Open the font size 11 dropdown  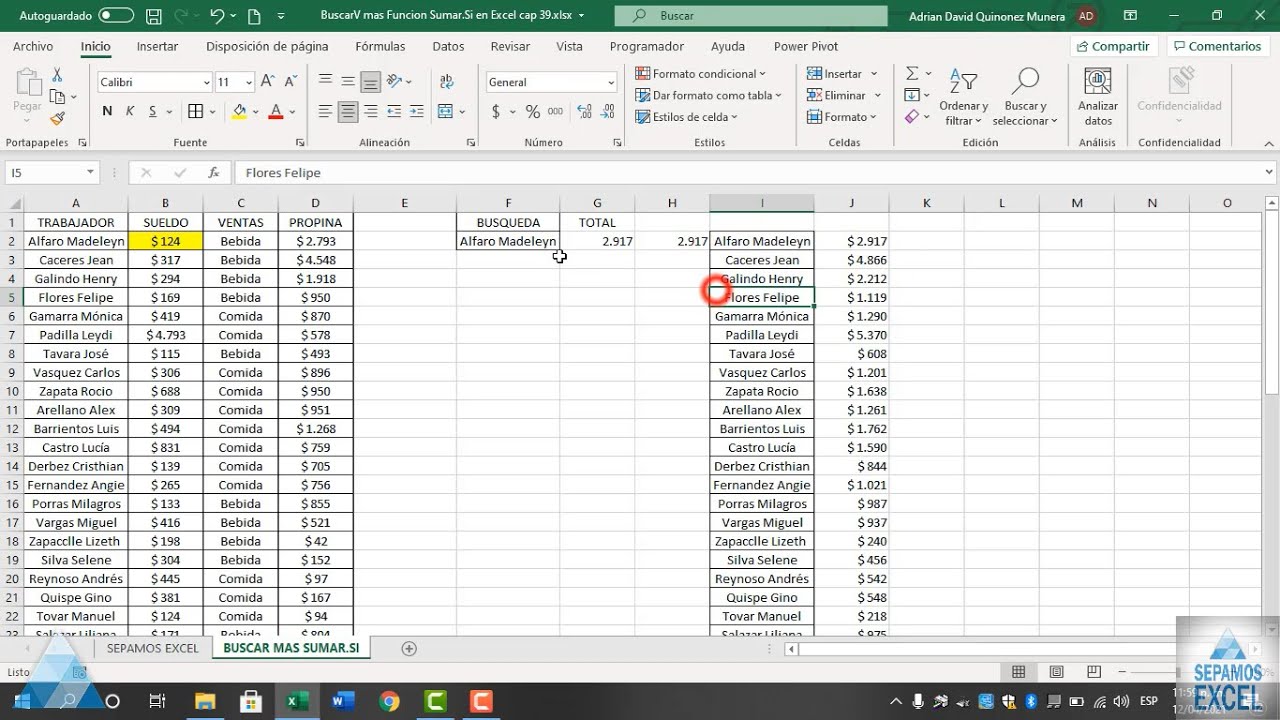[x=248, y=83]
